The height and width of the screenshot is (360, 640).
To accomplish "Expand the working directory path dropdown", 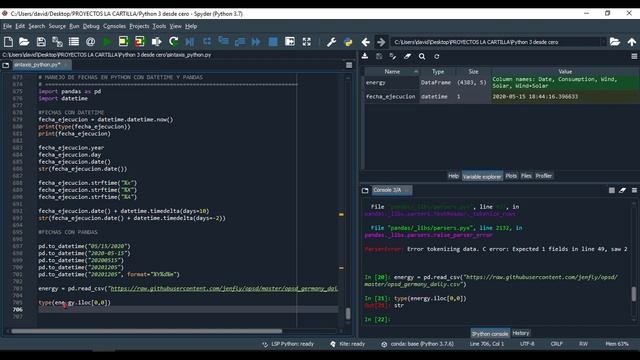I will coord(603,42).
